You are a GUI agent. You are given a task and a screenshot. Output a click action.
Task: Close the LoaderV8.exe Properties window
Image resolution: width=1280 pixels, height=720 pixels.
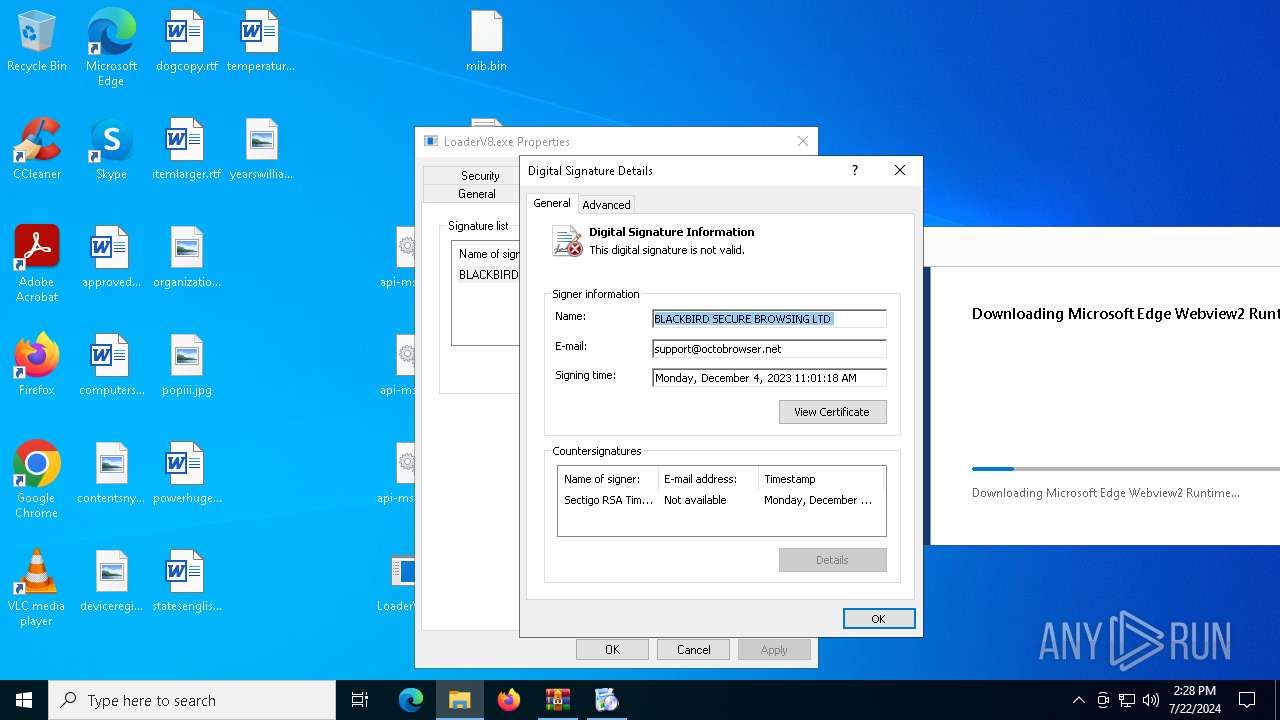pyautogui.click(x=803, y=141)
